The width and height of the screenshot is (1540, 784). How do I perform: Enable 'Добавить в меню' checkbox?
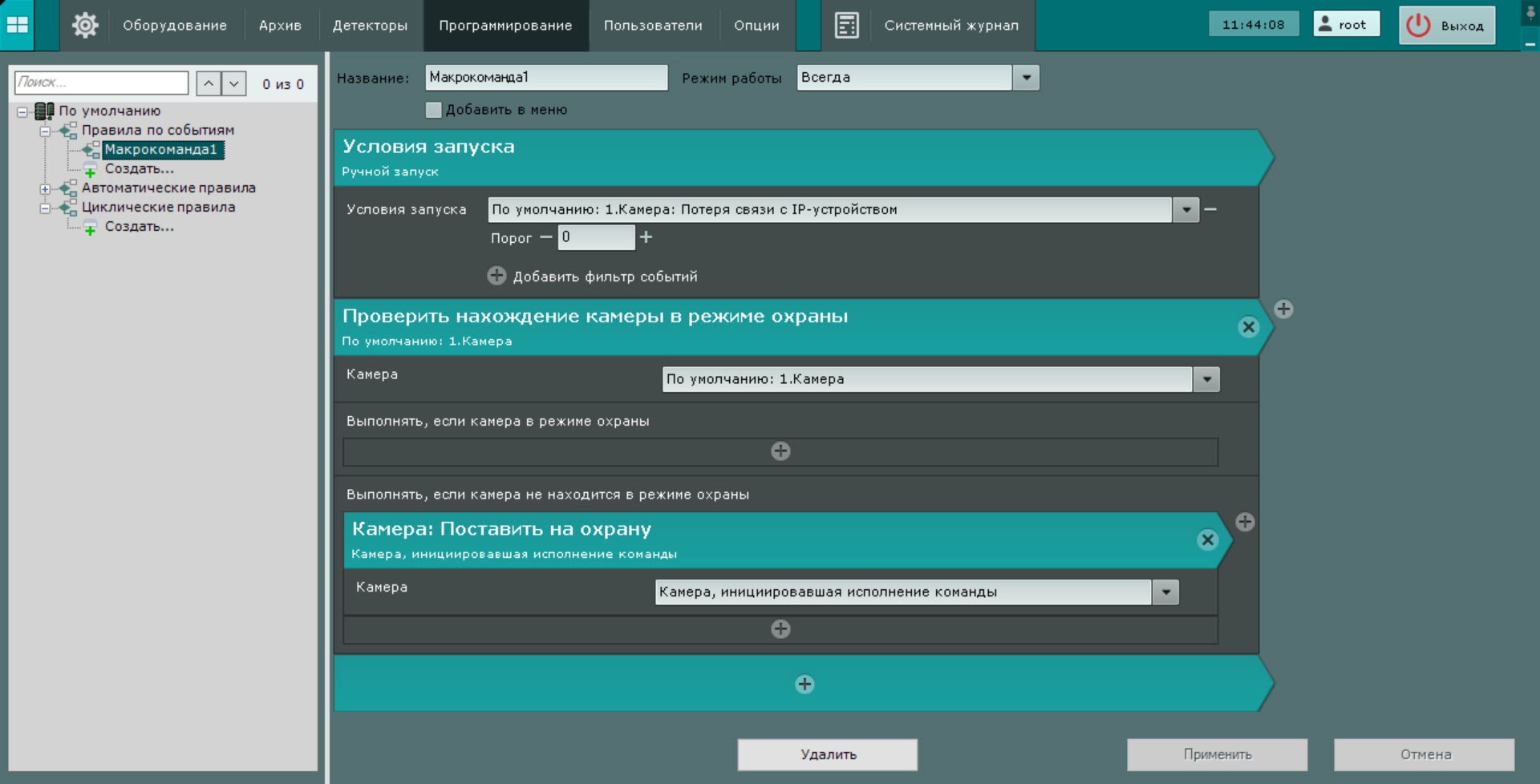(x=434, y=110)
